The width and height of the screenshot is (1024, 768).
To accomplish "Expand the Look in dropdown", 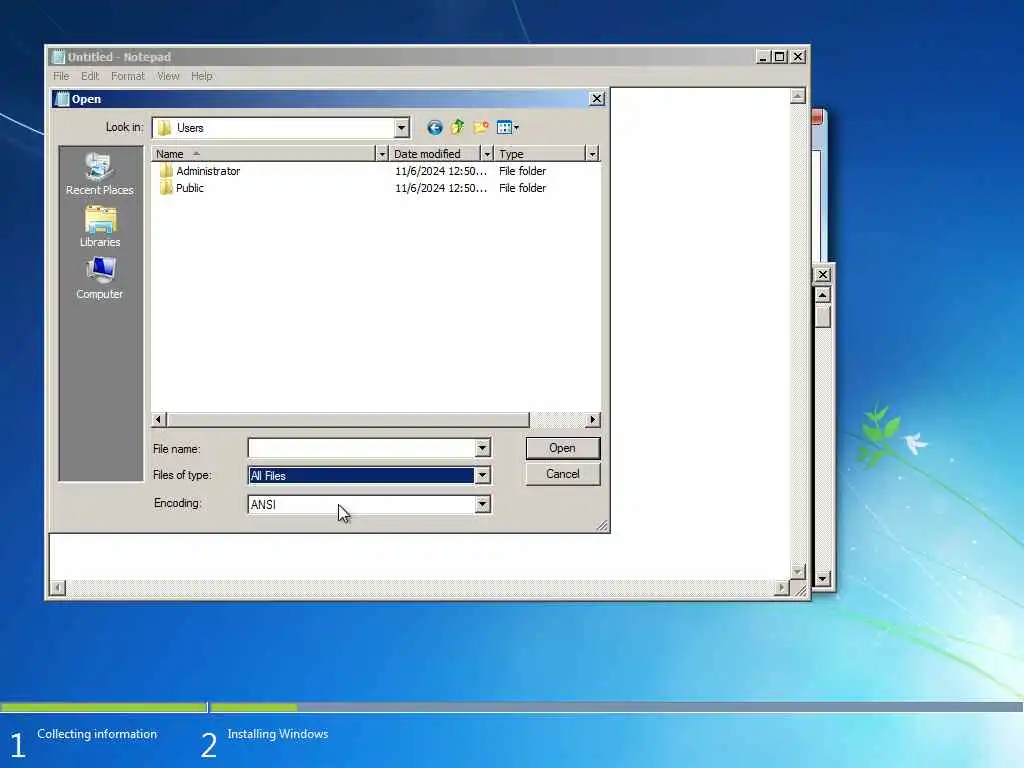I will [402, 128].
